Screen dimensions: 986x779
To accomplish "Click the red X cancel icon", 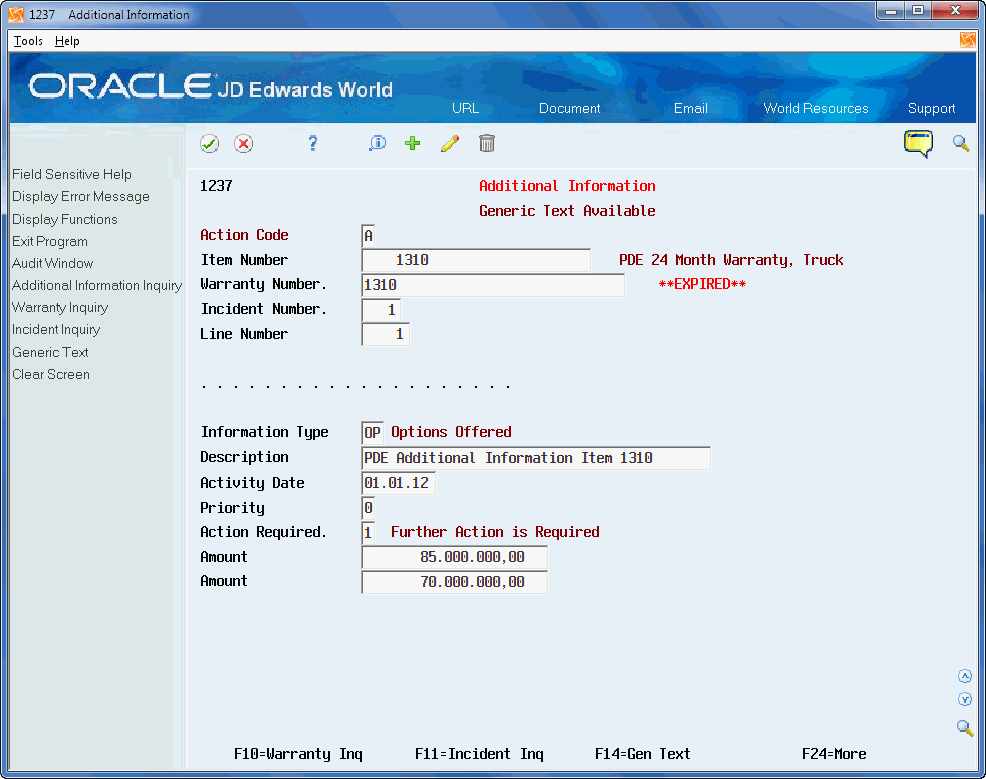I will (243, 144).
